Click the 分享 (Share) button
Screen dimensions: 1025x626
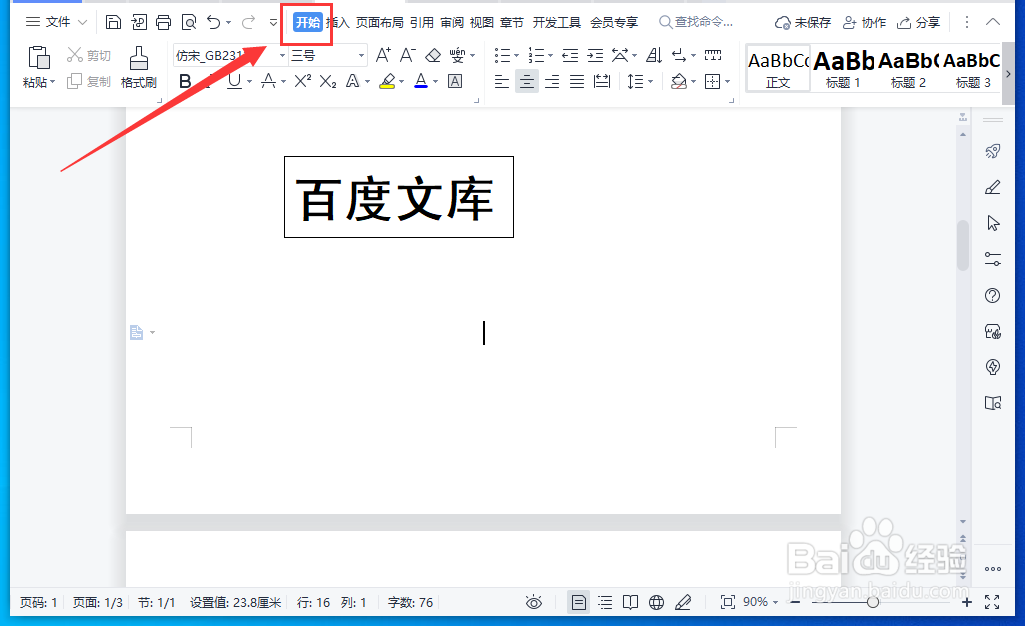click(x=918, y=22)
